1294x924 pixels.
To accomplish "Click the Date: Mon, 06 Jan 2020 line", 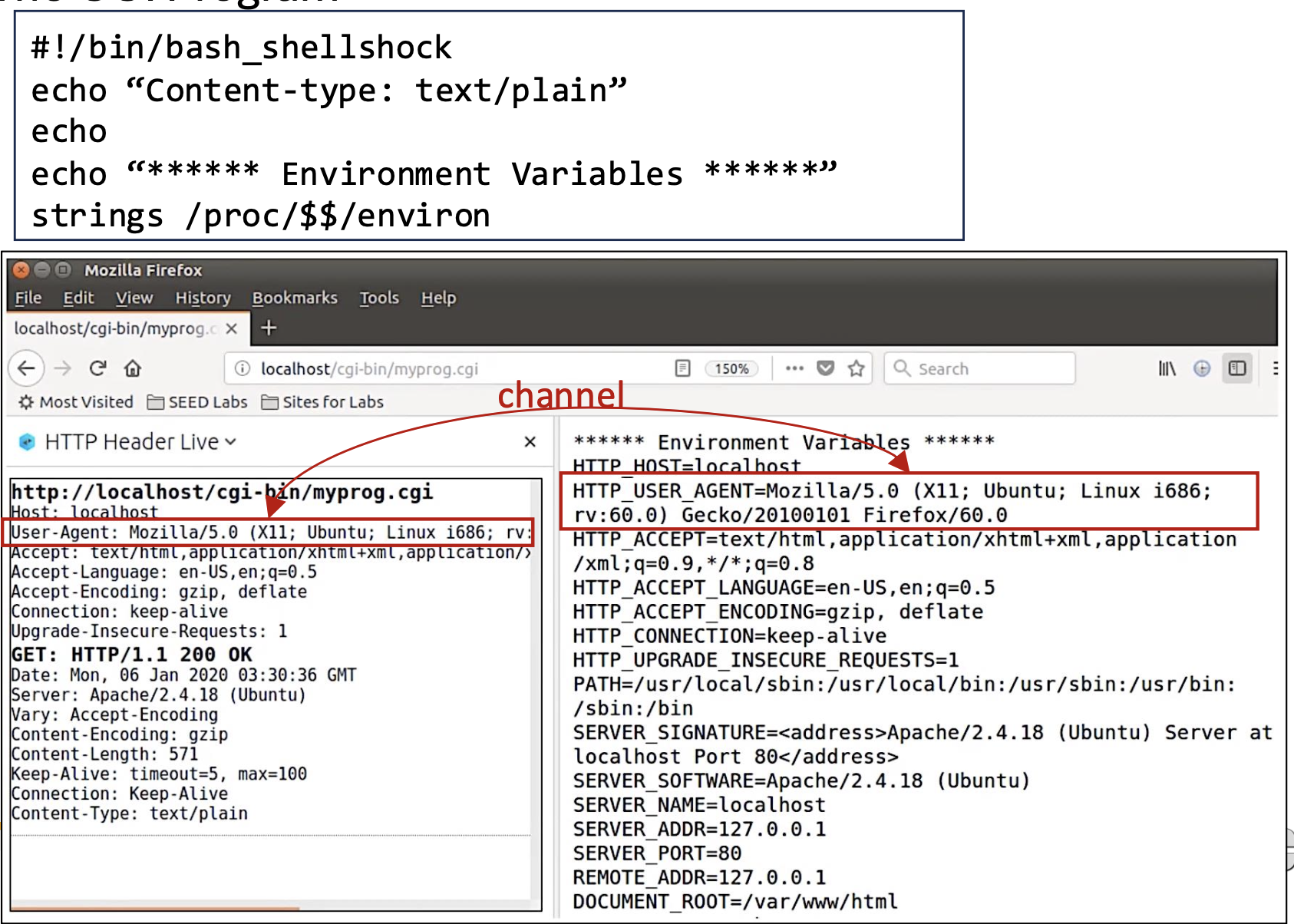I will [183, 675].
